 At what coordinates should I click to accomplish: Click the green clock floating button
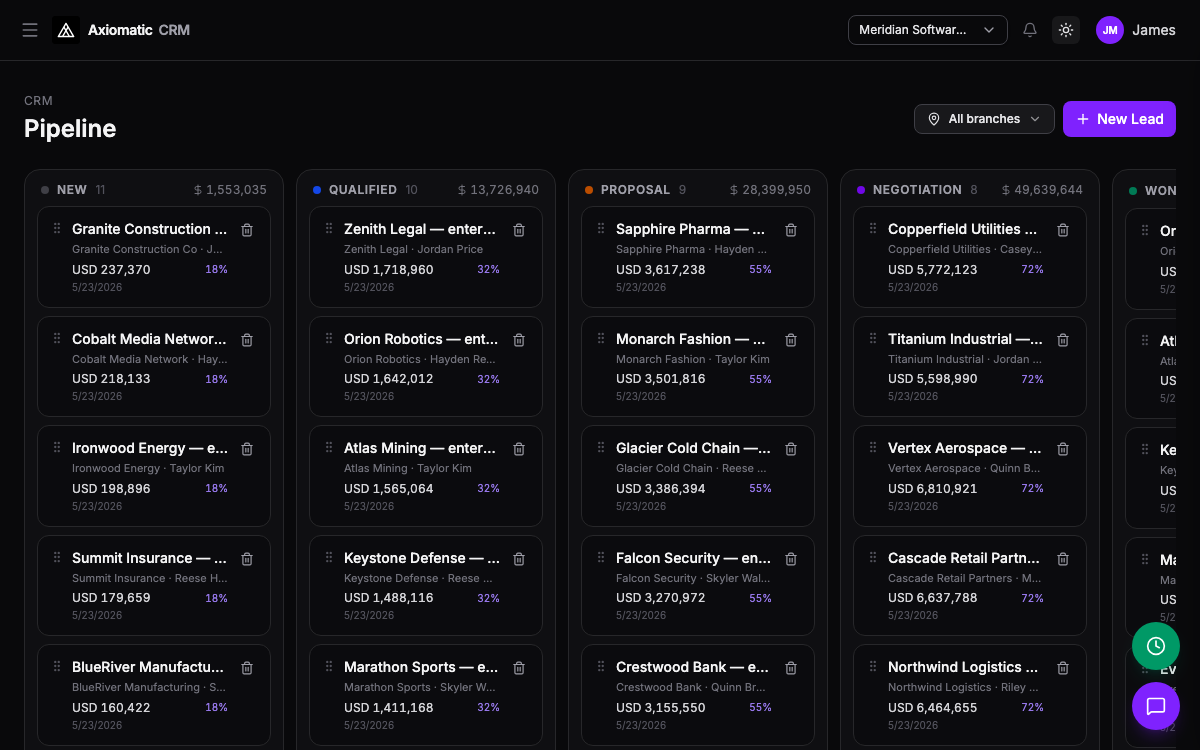pos(1156,646)
